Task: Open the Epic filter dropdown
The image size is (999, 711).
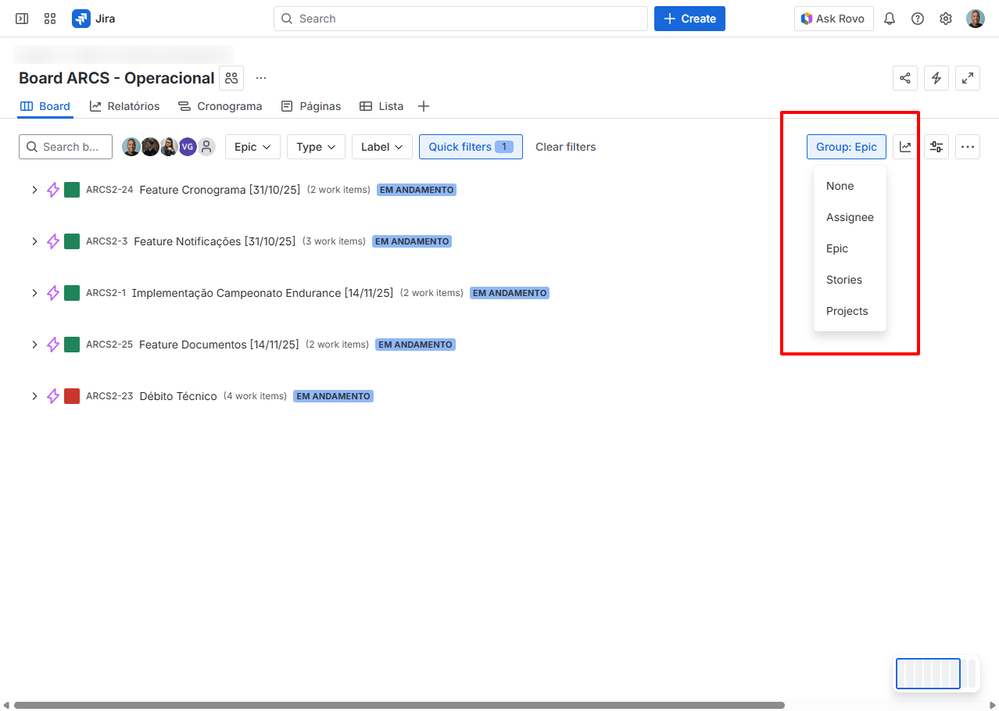Action: click(x=252, y=146)
